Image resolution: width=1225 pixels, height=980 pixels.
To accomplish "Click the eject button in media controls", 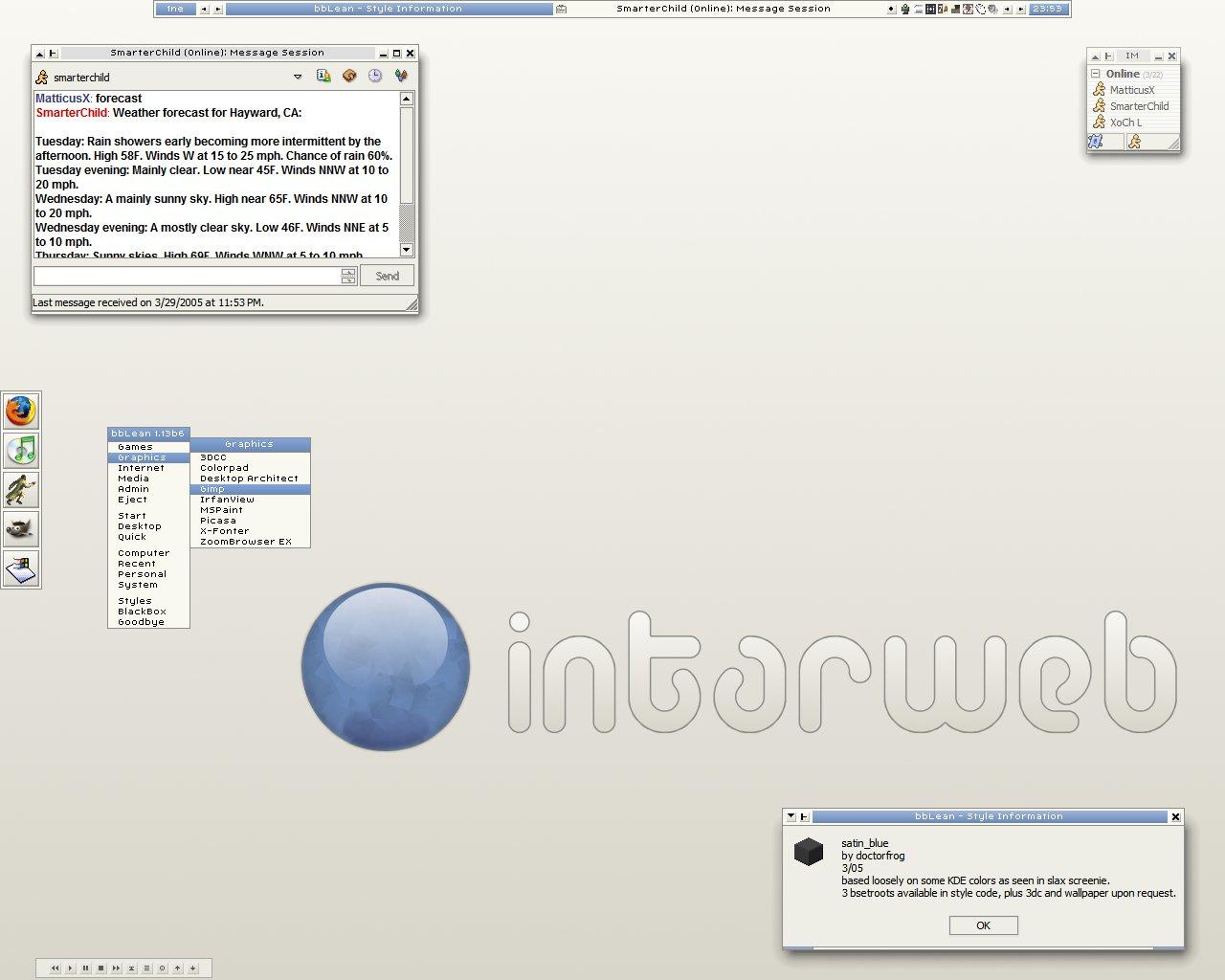I will click(131, 968).
